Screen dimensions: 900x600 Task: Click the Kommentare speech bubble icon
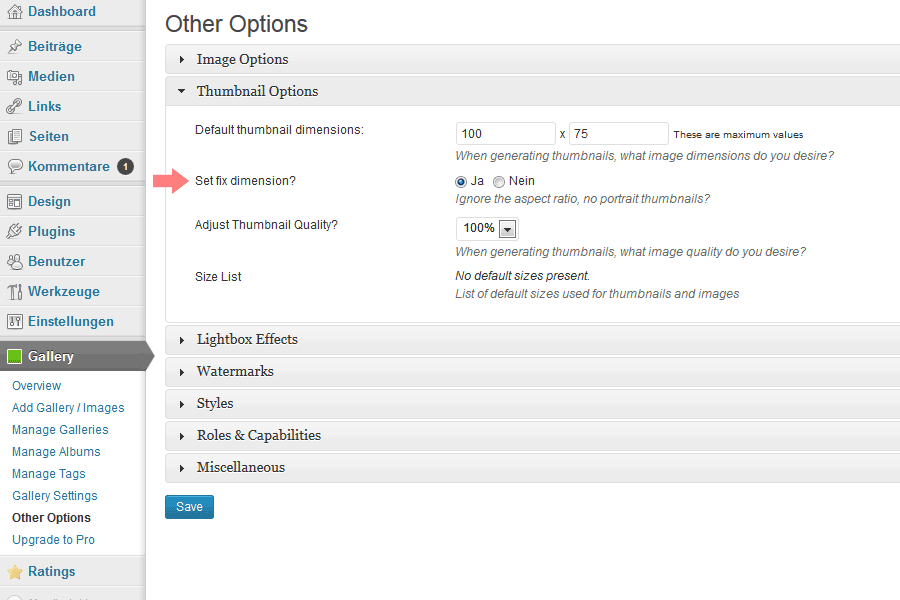coord(14,167)
